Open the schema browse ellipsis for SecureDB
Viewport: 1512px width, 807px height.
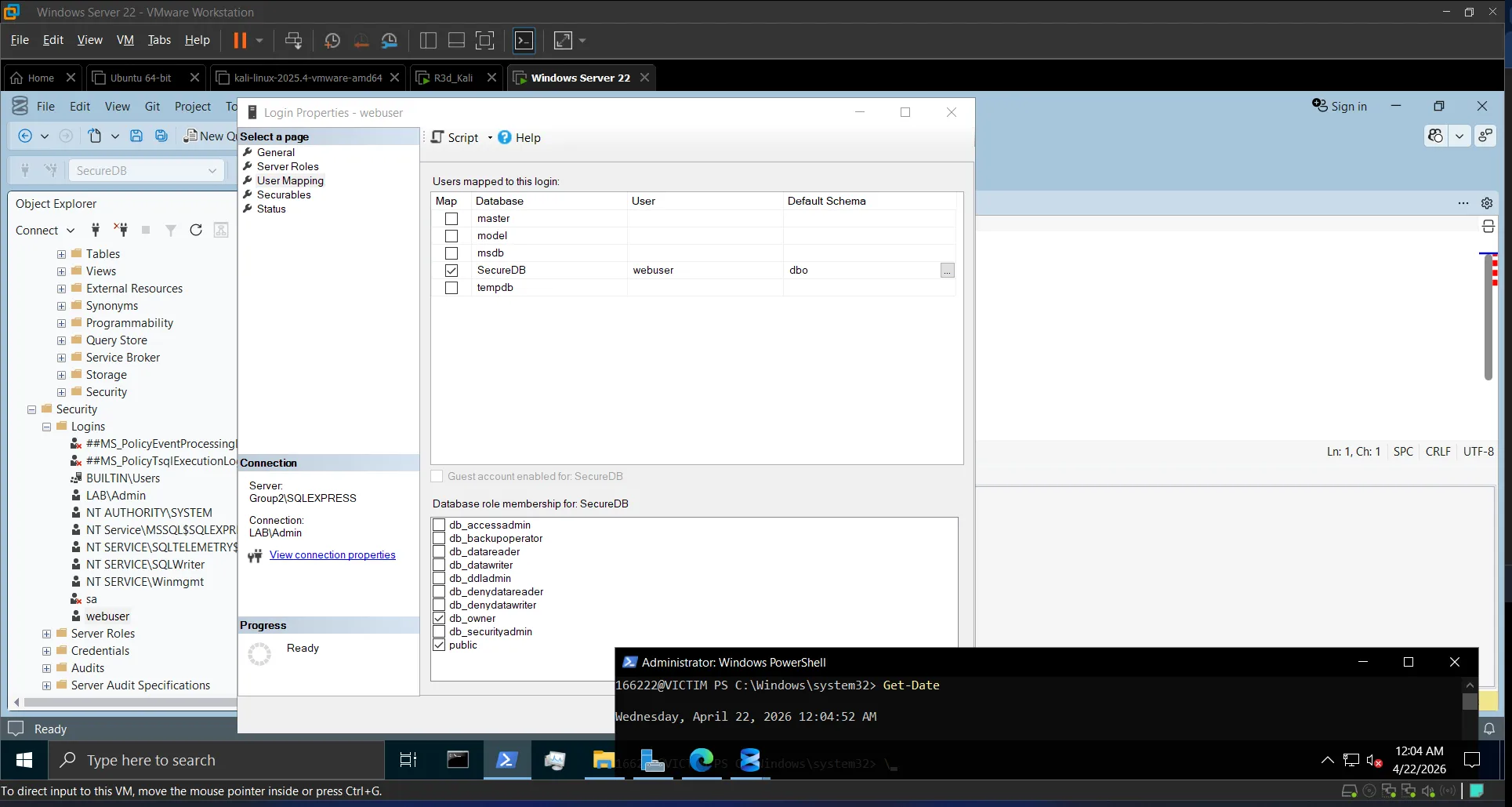947,271
